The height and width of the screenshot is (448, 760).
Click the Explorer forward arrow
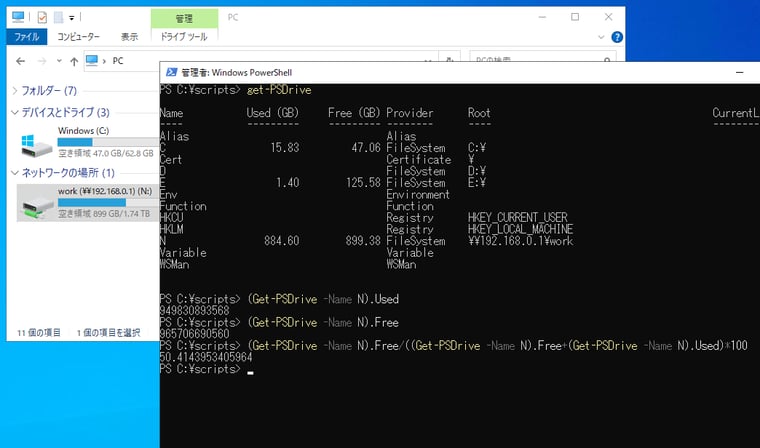(x=42, y=61)
